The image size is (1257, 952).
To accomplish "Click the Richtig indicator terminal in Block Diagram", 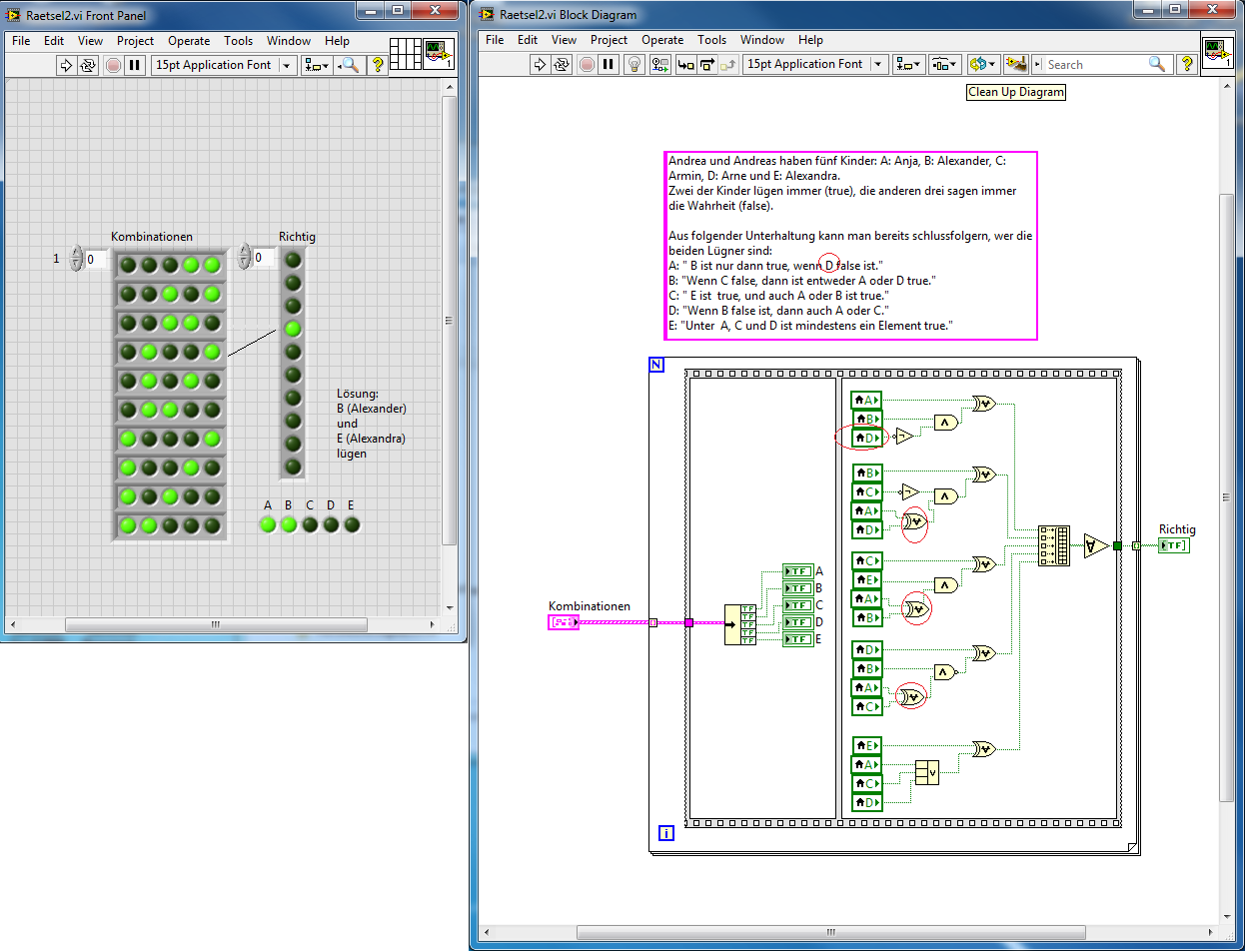I will [x=1174, y=545].
